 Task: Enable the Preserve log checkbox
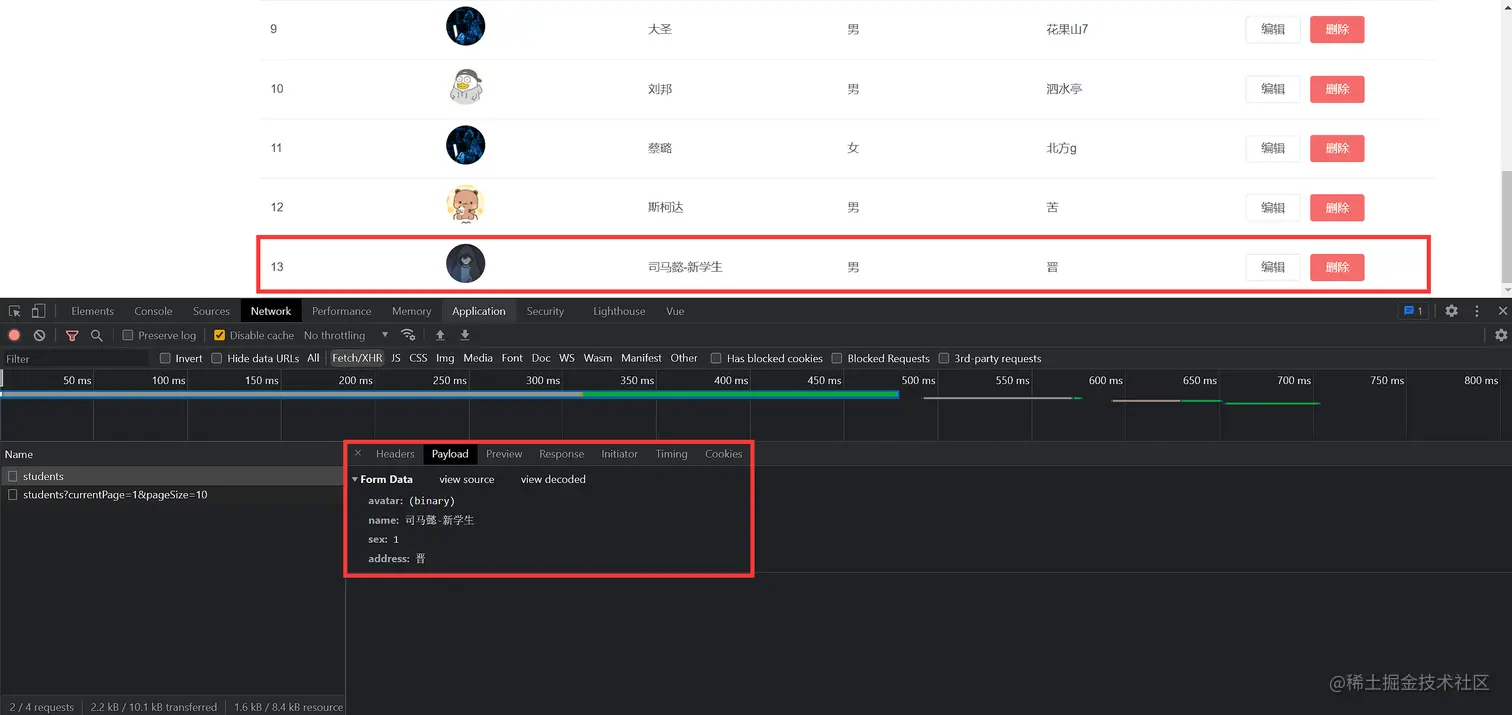(x=128, y=335)
